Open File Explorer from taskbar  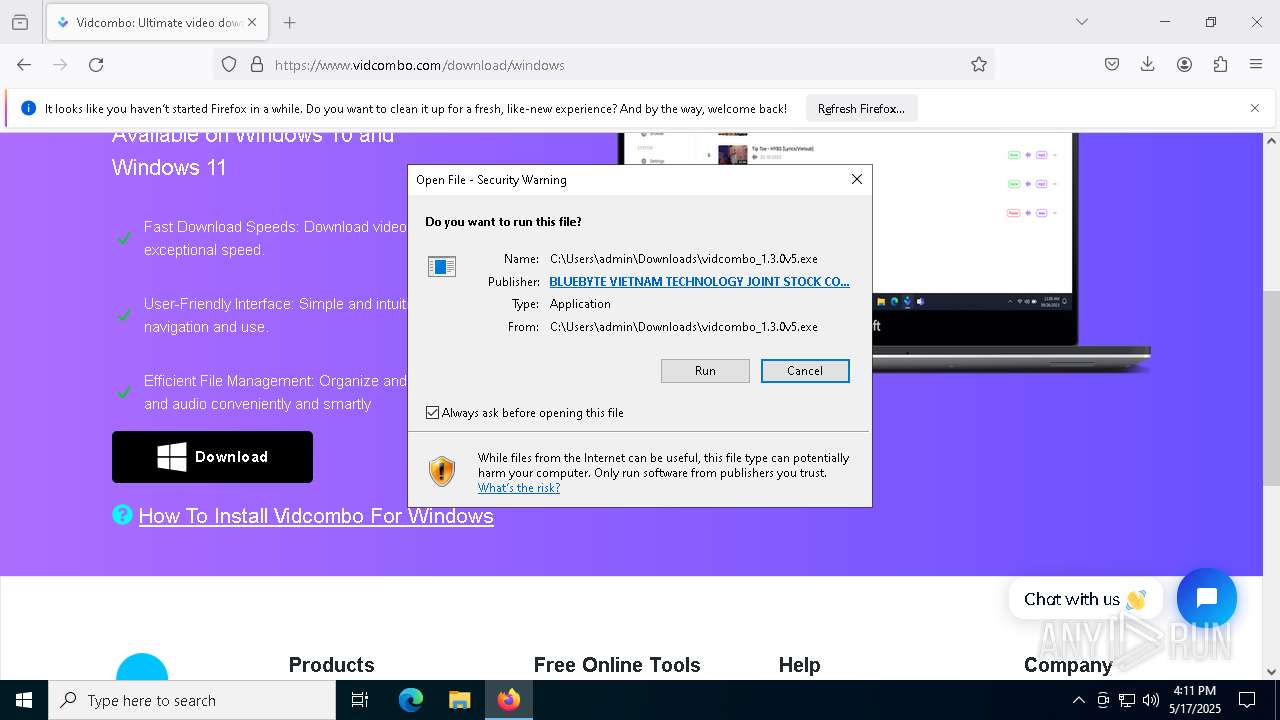(459, 700)
